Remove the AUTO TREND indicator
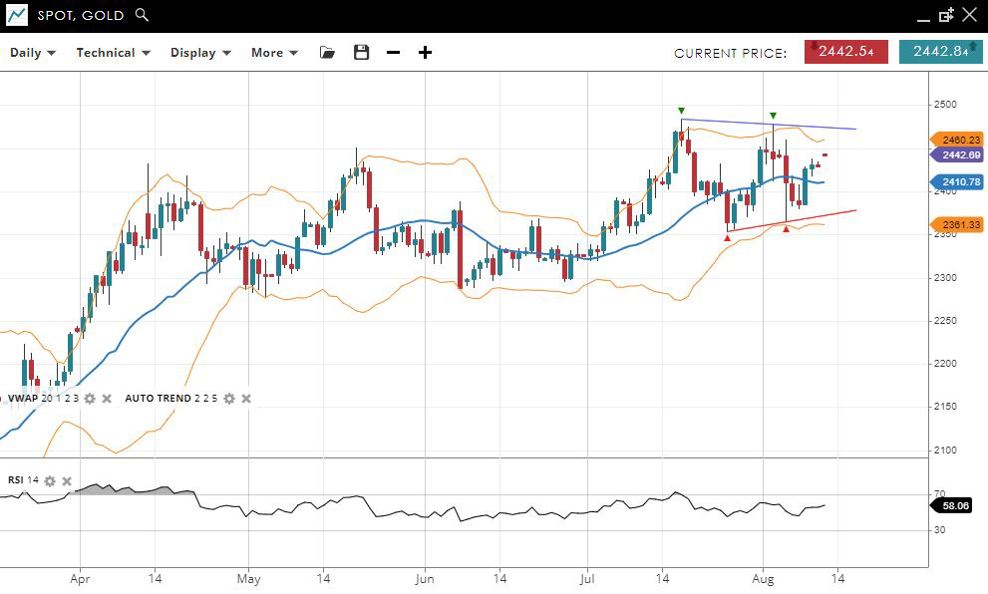This screenshot has width=988, height=594. 246,398
